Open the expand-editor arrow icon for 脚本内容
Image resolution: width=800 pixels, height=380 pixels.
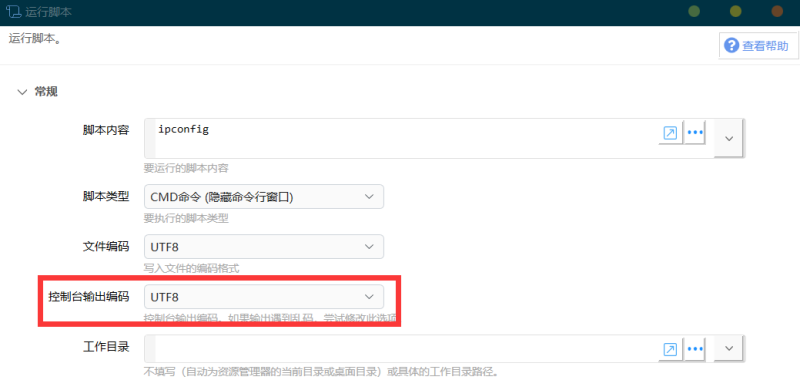[670, 133]
